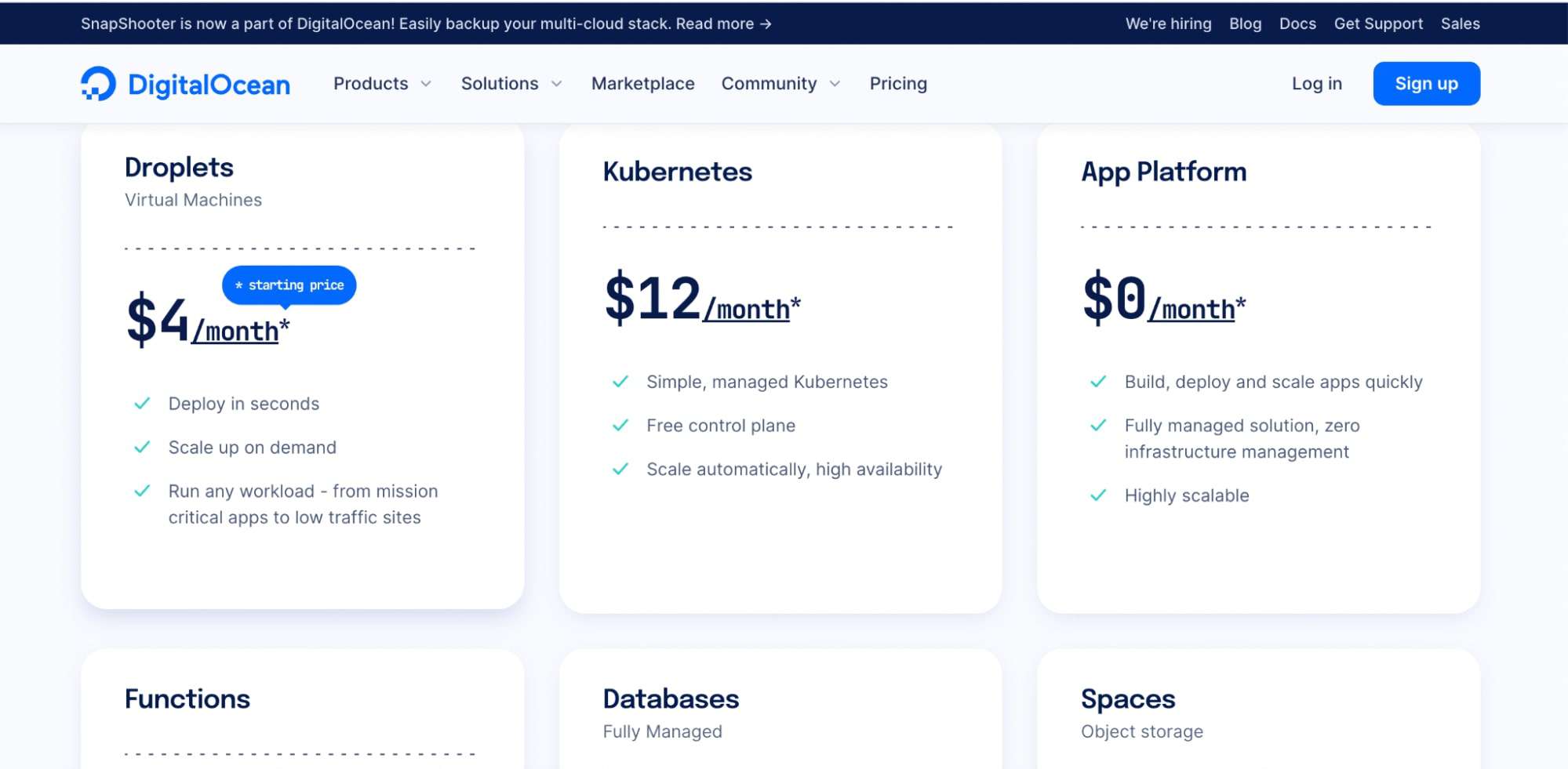The width and height of the screenshot is (1568, 769).
Task: Click the Log in link
Action: click(x=1317, y=83)
